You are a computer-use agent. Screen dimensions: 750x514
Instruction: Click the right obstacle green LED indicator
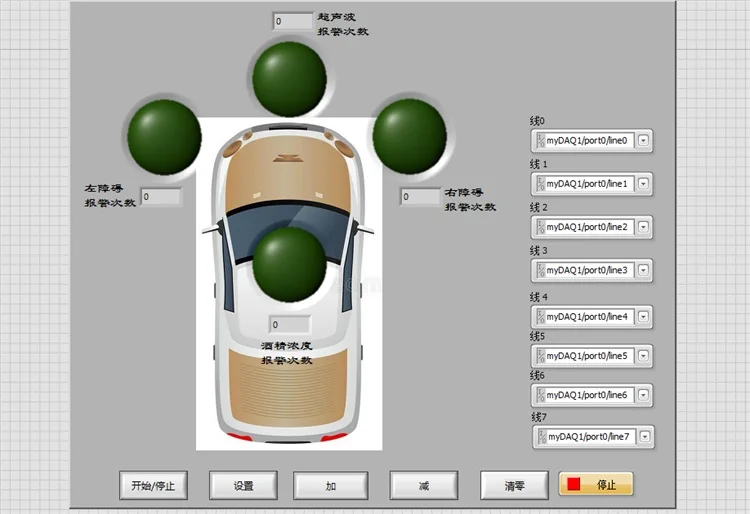(409, 136)
